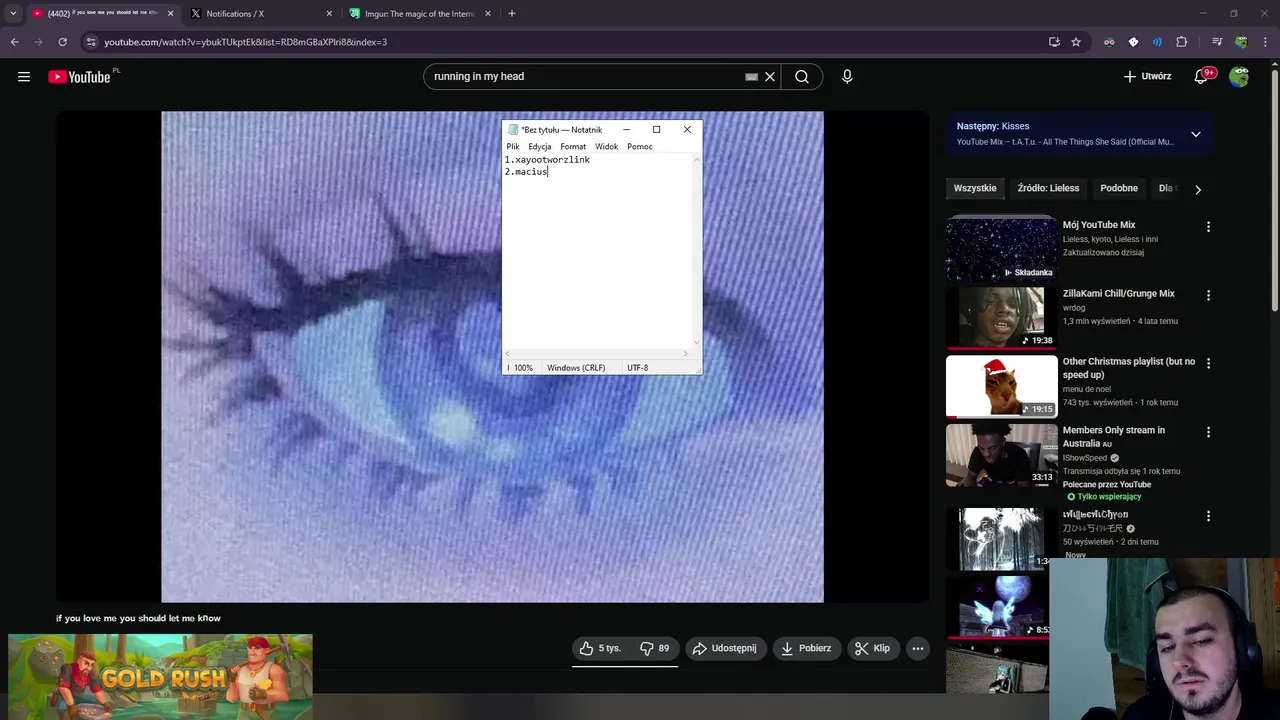The image size is (1280, 720).
Task: Open options for Other Christmas playlist
Action: 1208,363
